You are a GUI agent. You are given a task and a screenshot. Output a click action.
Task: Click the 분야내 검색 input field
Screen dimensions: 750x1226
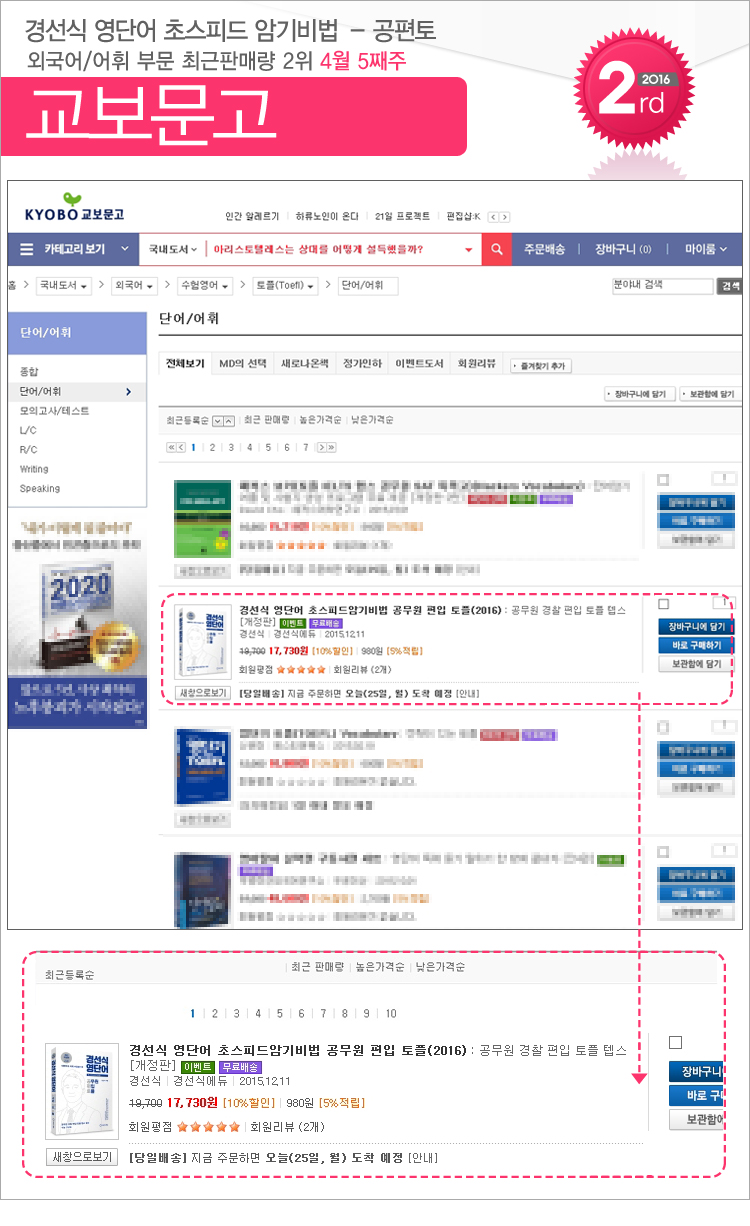661,285
